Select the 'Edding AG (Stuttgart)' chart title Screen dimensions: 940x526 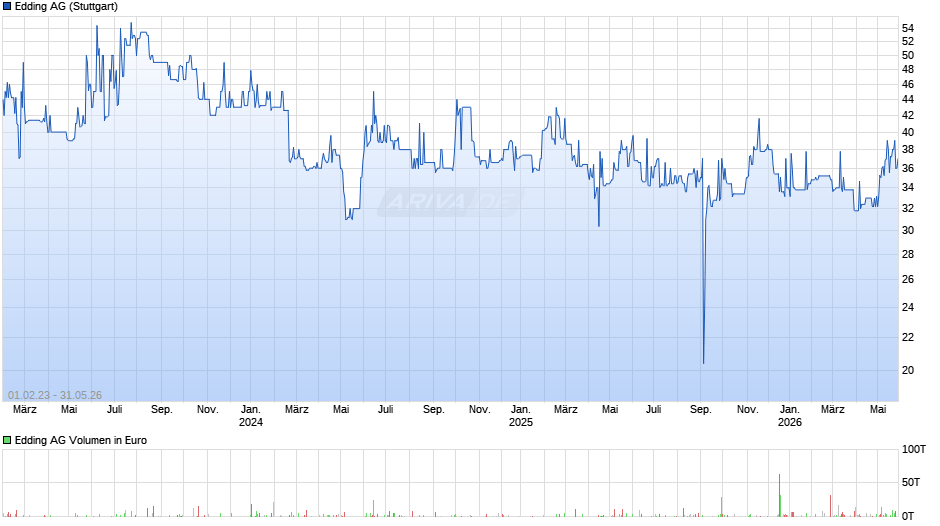click(66, 7)
